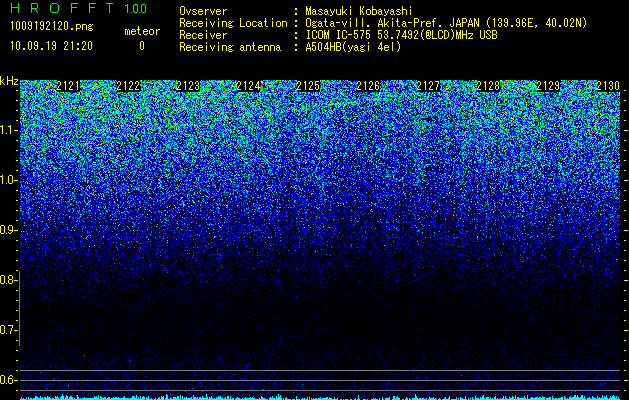
Task: Click the 0.7 frequency axis label
Action: 8,330
